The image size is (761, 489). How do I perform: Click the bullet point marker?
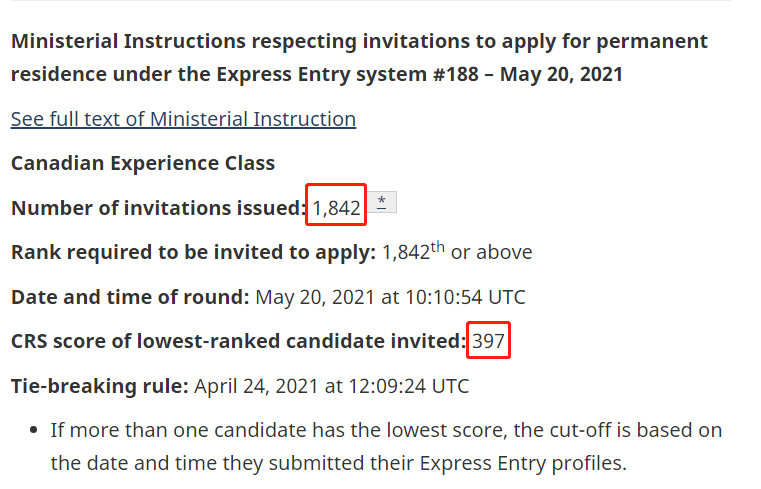(33, 431)
